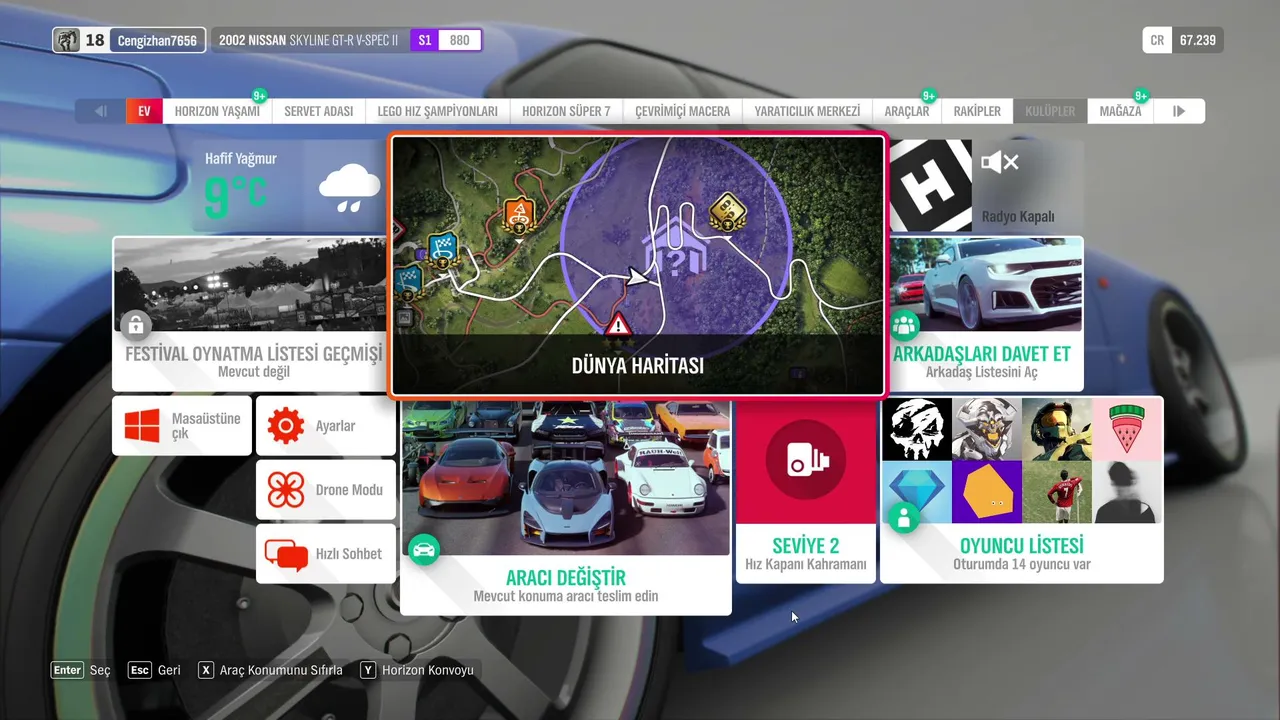Go to the Horizon Süper 7 tab

tap(566, 111)
